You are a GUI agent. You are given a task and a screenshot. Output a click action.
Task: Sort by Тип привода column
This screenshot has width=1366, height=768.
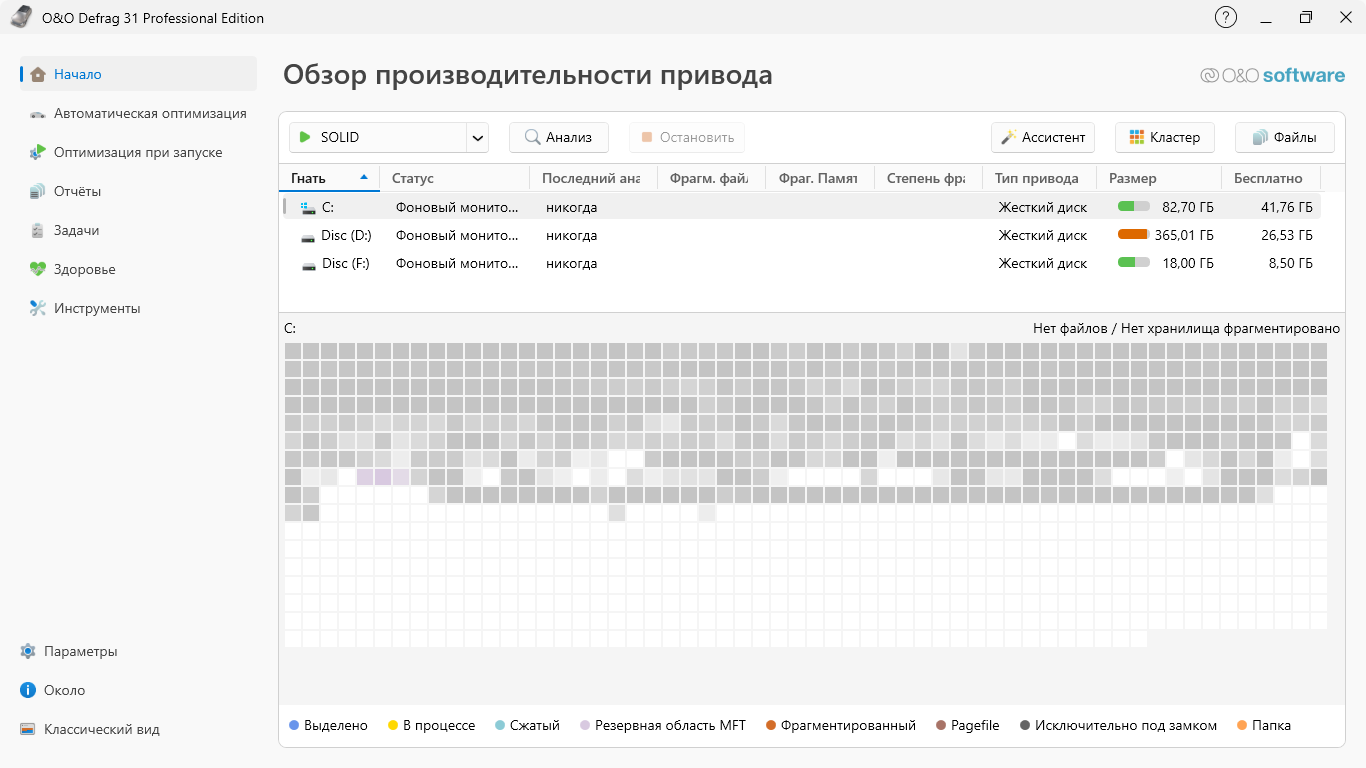[x=1039, y=178]
